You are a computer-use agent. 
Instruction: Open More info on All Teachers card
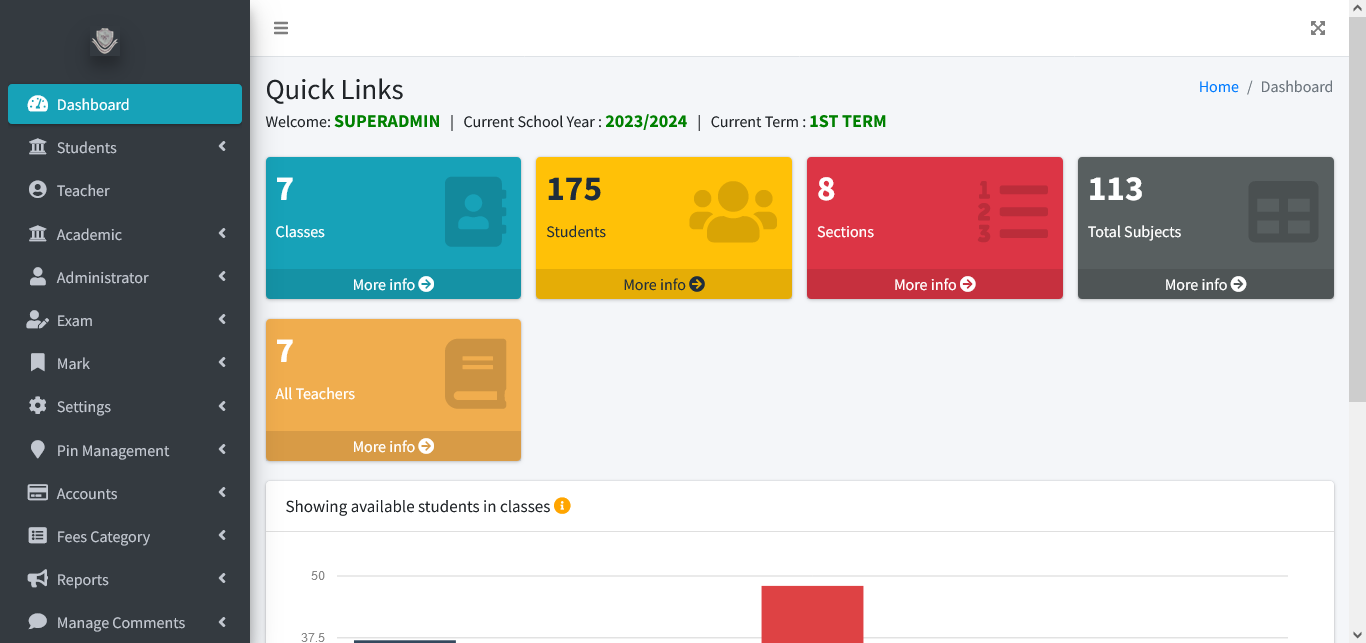(393, 446)
